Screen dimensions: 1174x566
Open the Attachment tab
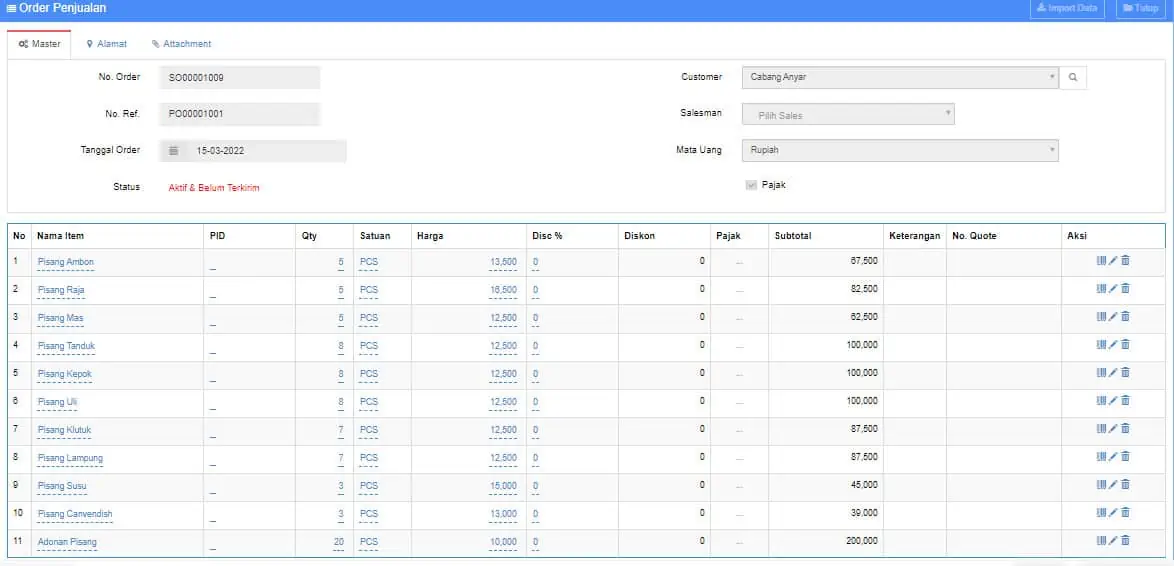[181, 44]
